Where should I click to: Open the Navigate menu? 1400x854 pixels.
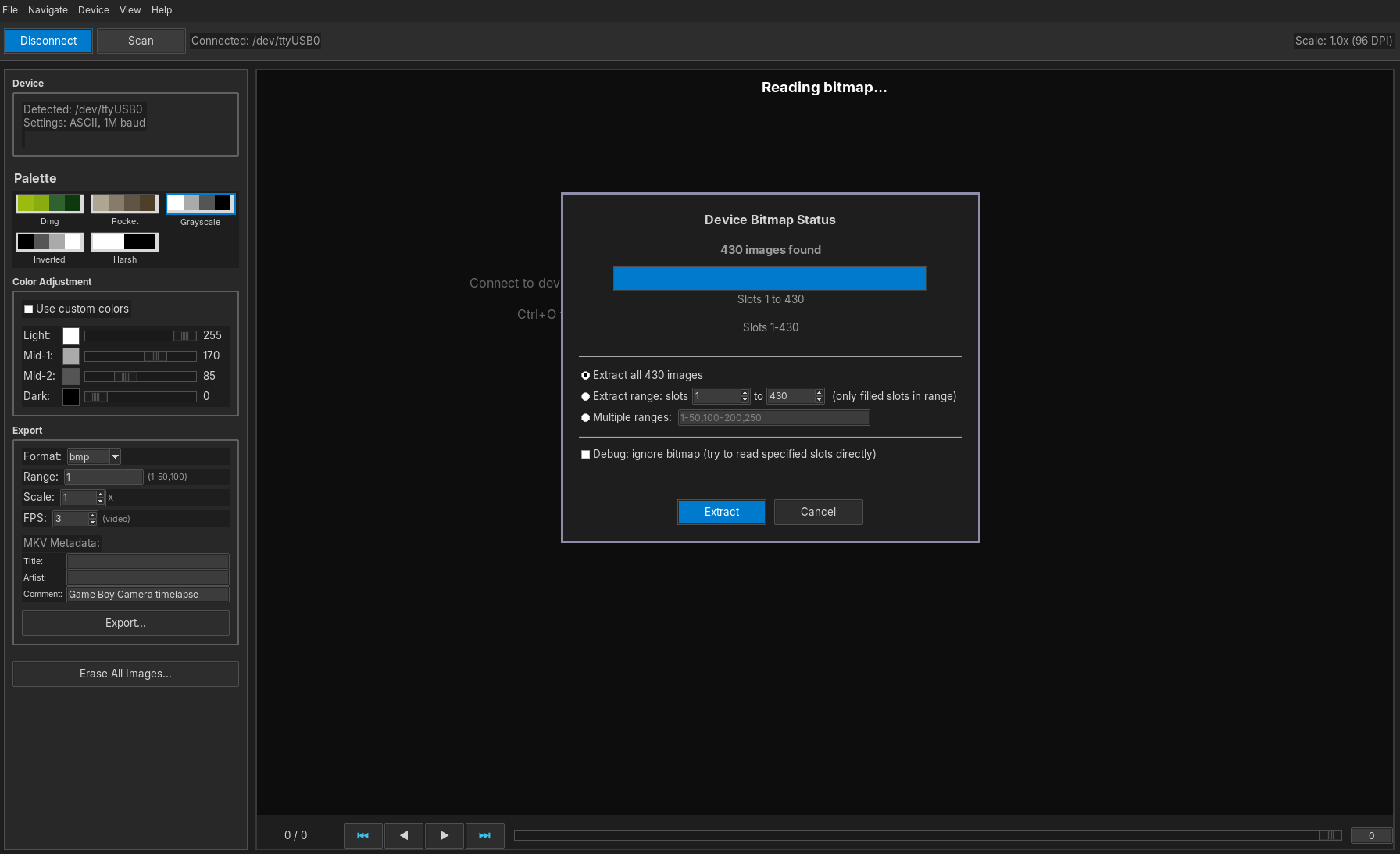click(x=48, y=10)
